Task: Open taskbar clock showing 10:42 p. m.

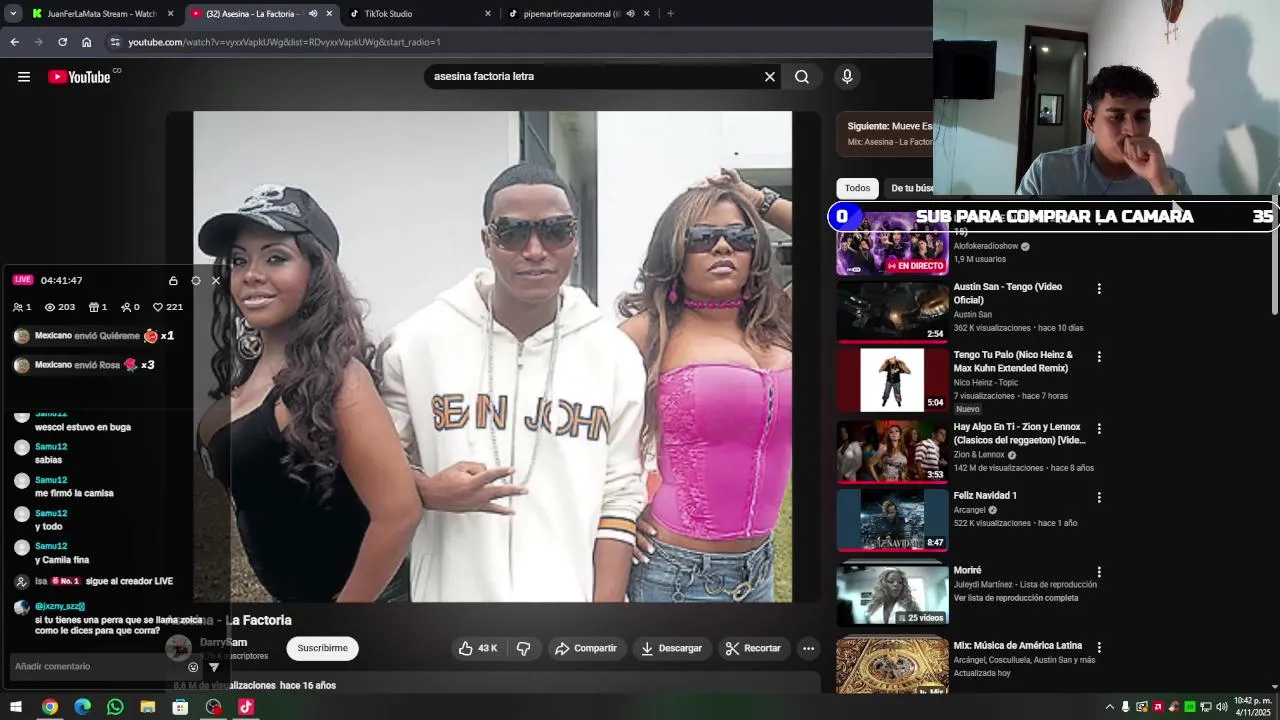Action: coord(1252,707)
